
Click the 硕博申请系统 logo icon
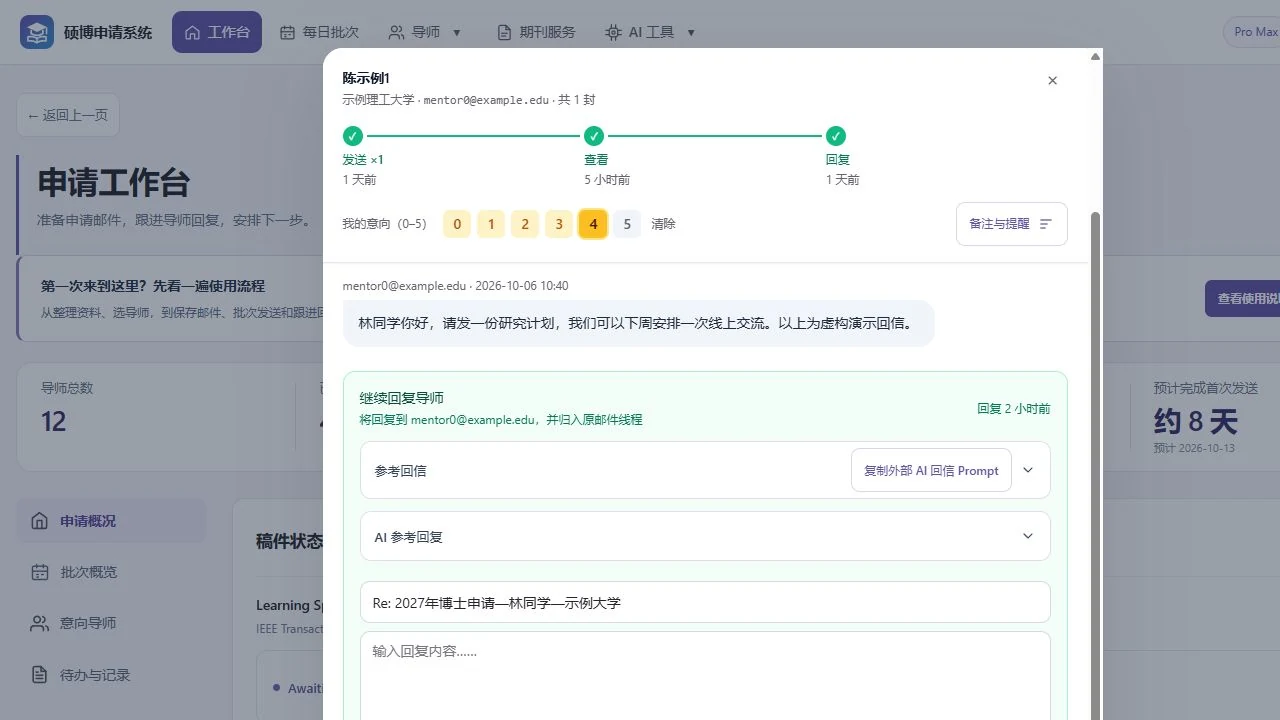(37, 32)
